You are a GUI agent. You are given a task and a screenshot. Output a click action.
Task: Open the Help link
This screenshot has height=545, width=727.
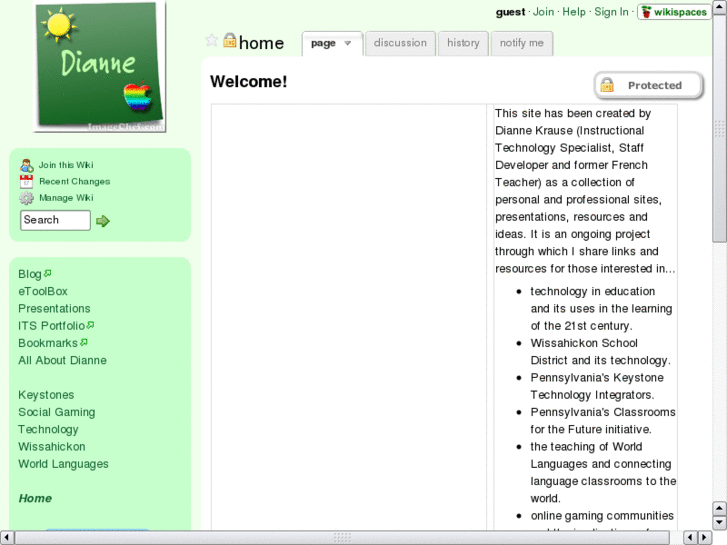click(574, 12)
